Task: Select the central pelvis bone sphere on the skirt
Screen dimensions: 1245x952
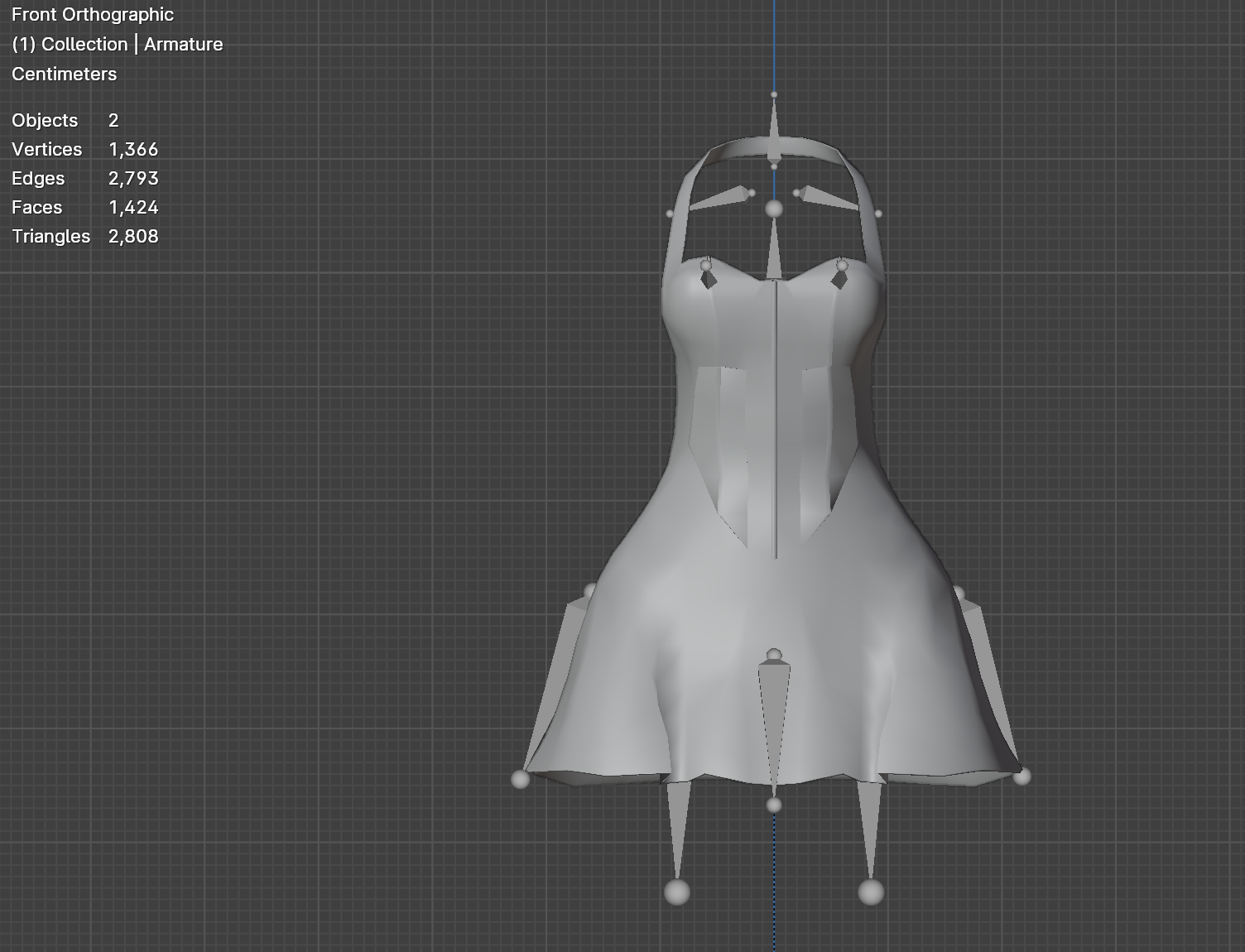Action: tap(775, 654)
